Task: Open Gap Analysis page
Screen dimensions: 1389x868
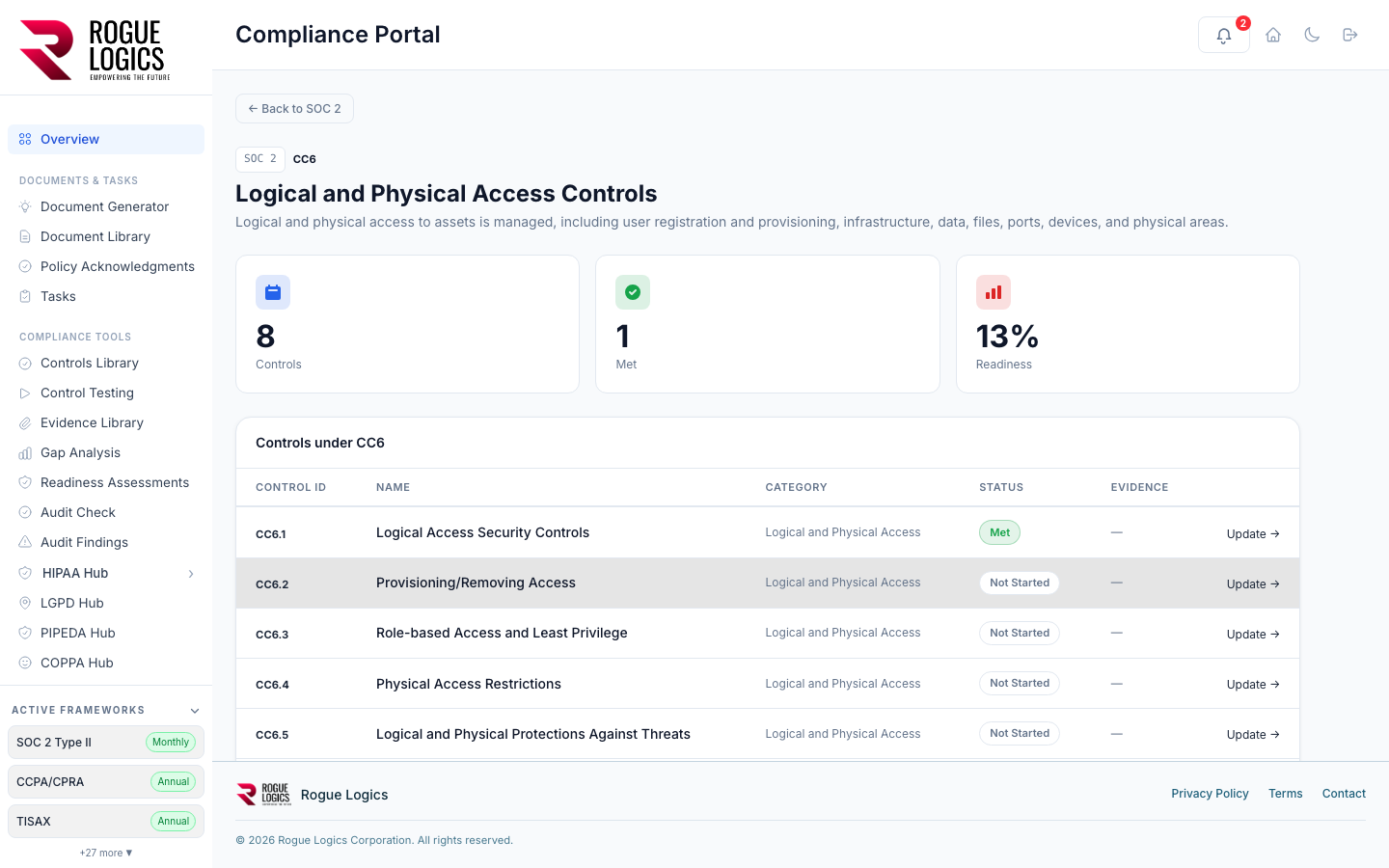Action: pos(106,452)
